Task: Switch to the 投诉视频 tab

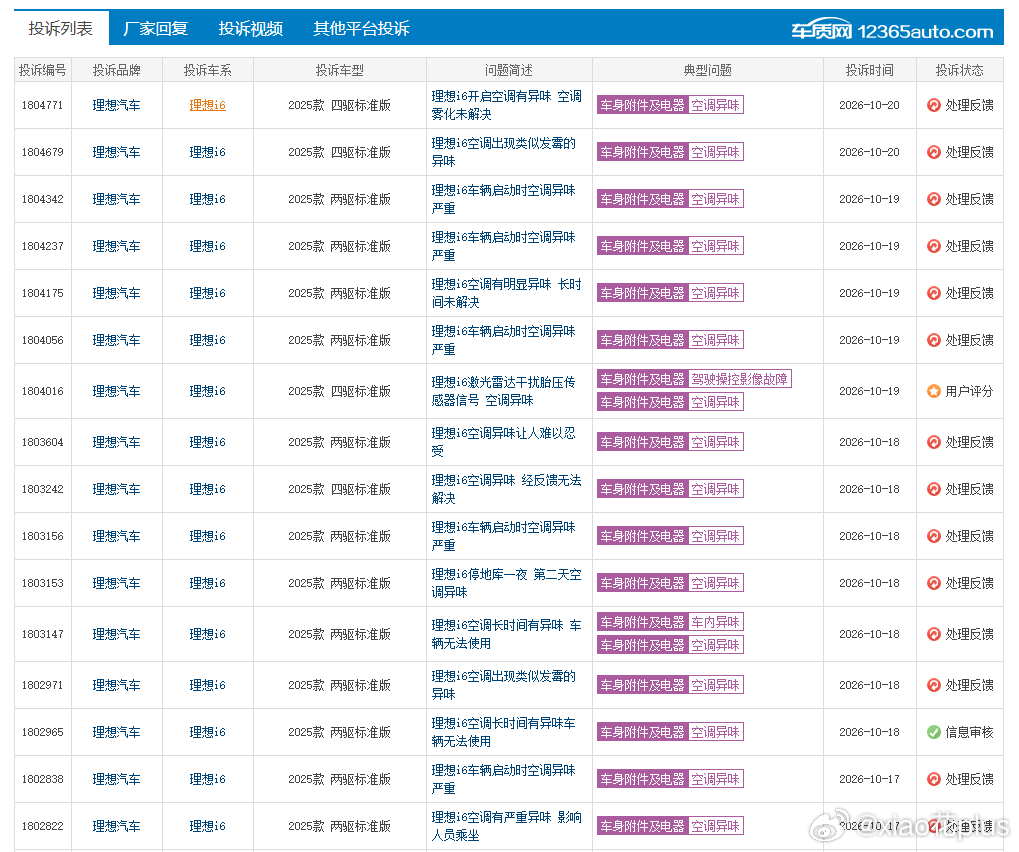Action: [250, 29]
